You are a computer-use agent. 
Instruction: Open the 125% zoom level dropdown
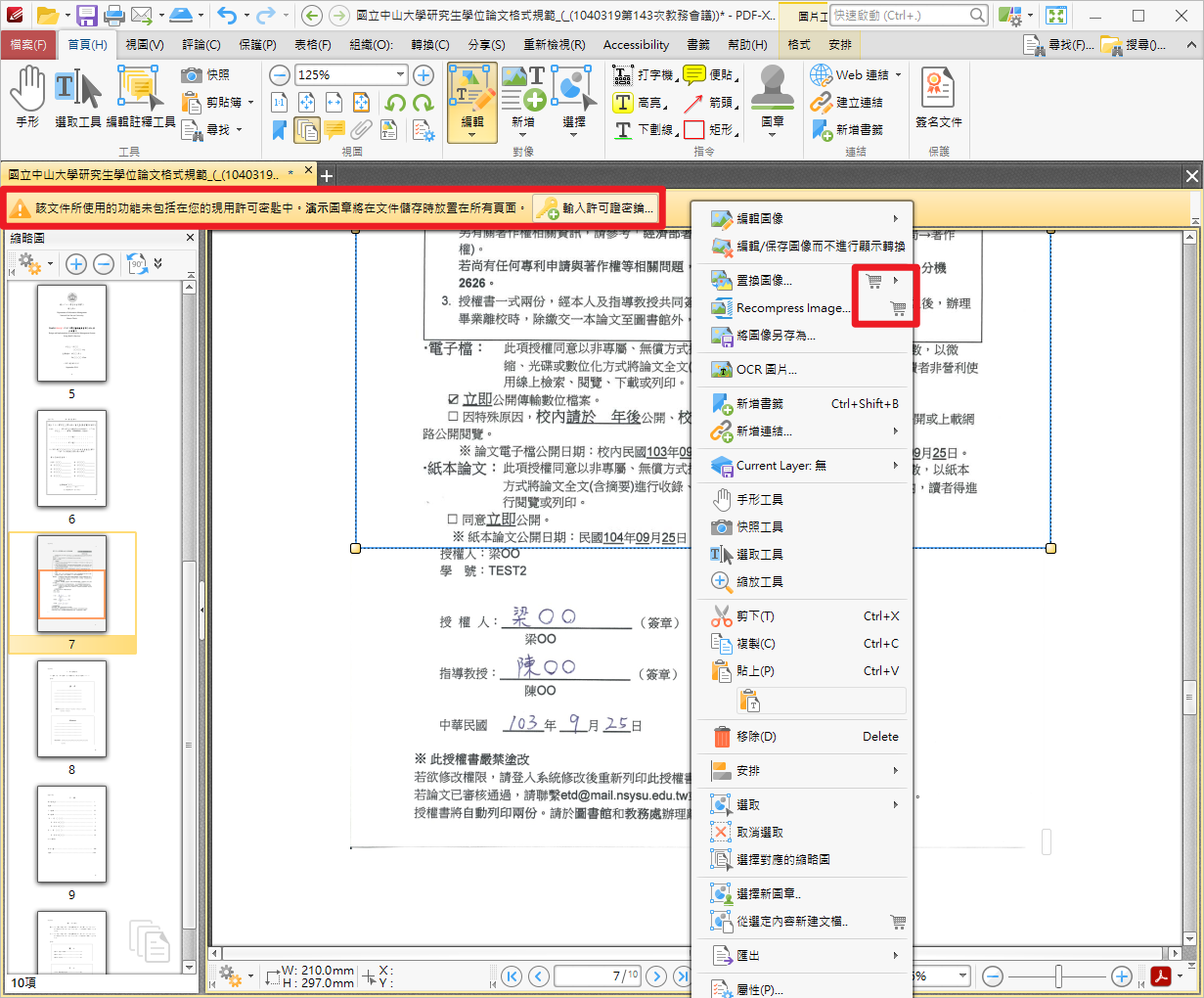coord(400,75)
